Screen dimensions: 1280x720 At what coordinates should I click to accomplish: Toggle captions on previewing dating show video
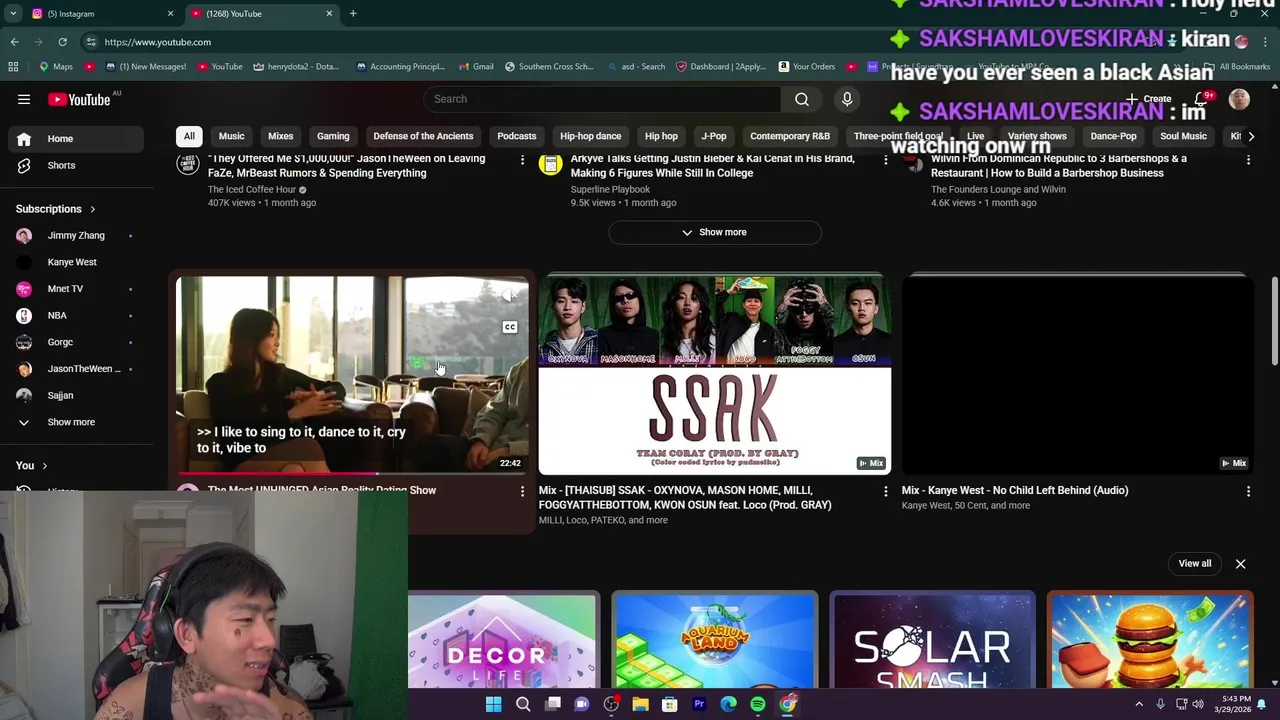(x=510, y=327)
